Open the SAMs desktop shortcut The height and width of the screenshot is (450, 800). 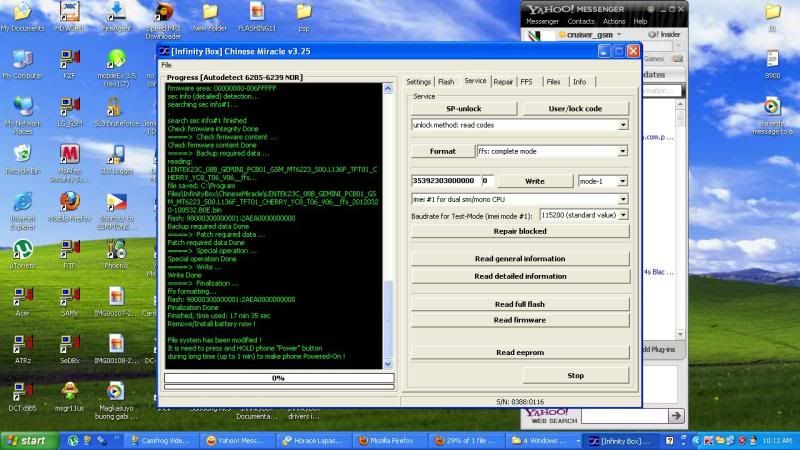tap(69, 302)
